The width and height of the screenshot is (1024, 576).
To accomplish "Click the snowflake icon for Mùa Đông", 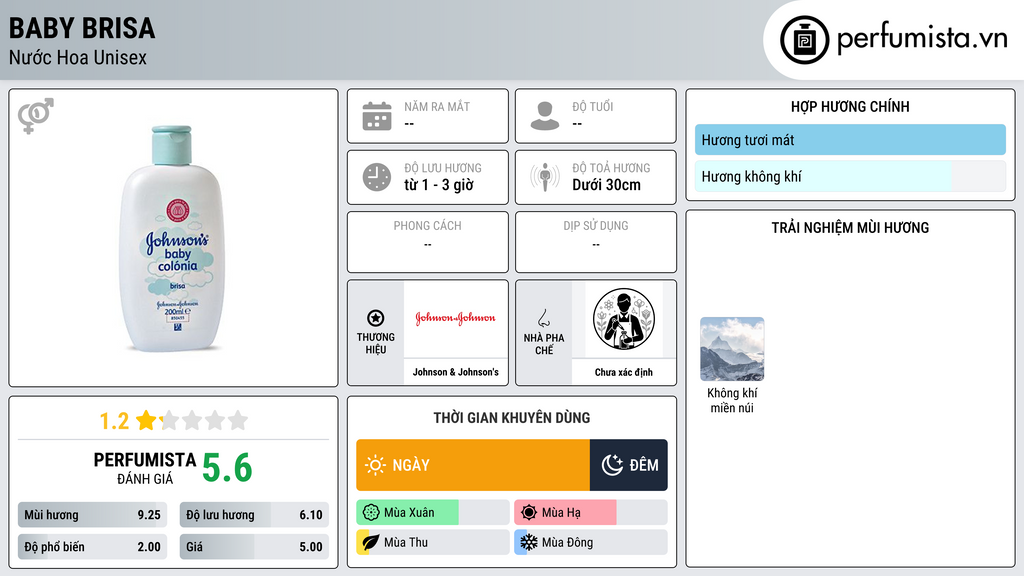I will (x=528, y=542).
